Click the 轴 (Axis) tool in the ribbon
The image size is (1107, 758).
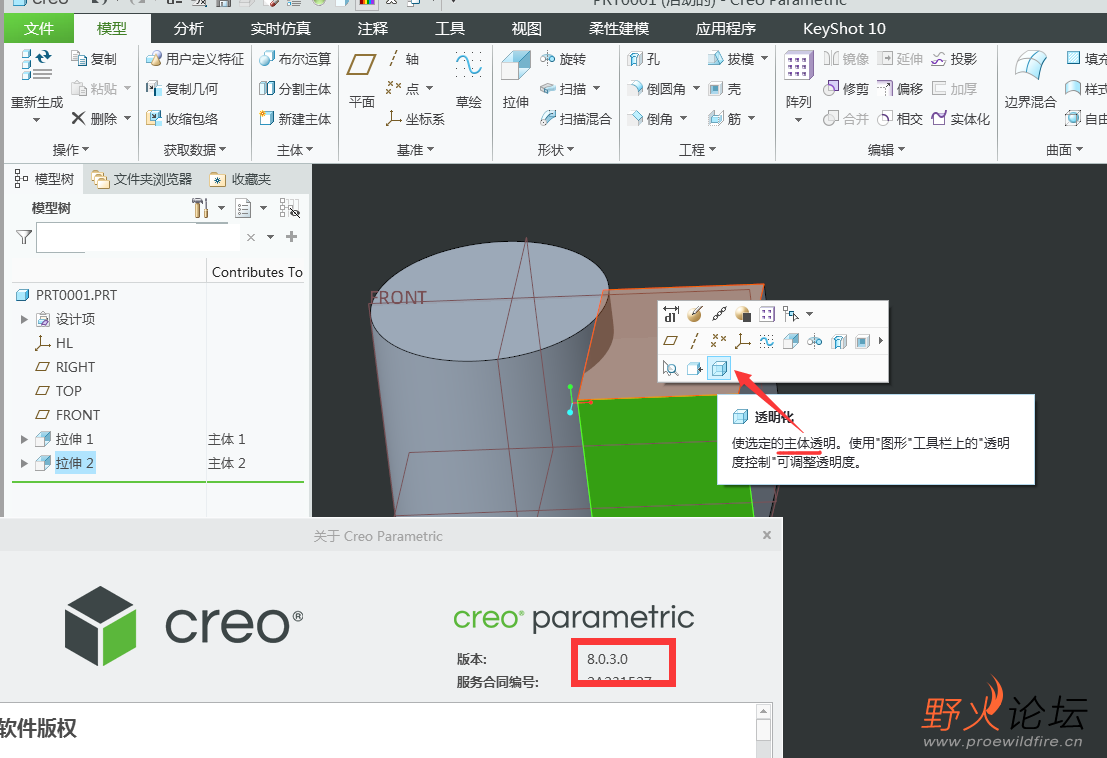pyautogui.click(x=403, y=59)
